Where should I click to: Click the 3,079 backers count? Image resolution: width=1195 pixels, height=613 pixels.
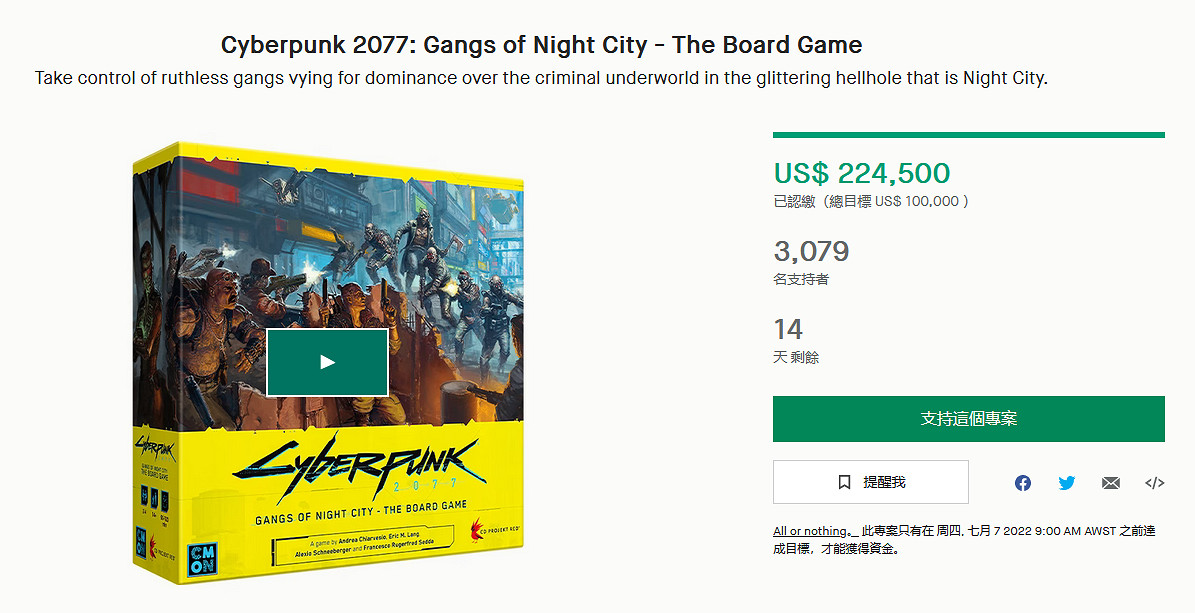coord(811,250)
